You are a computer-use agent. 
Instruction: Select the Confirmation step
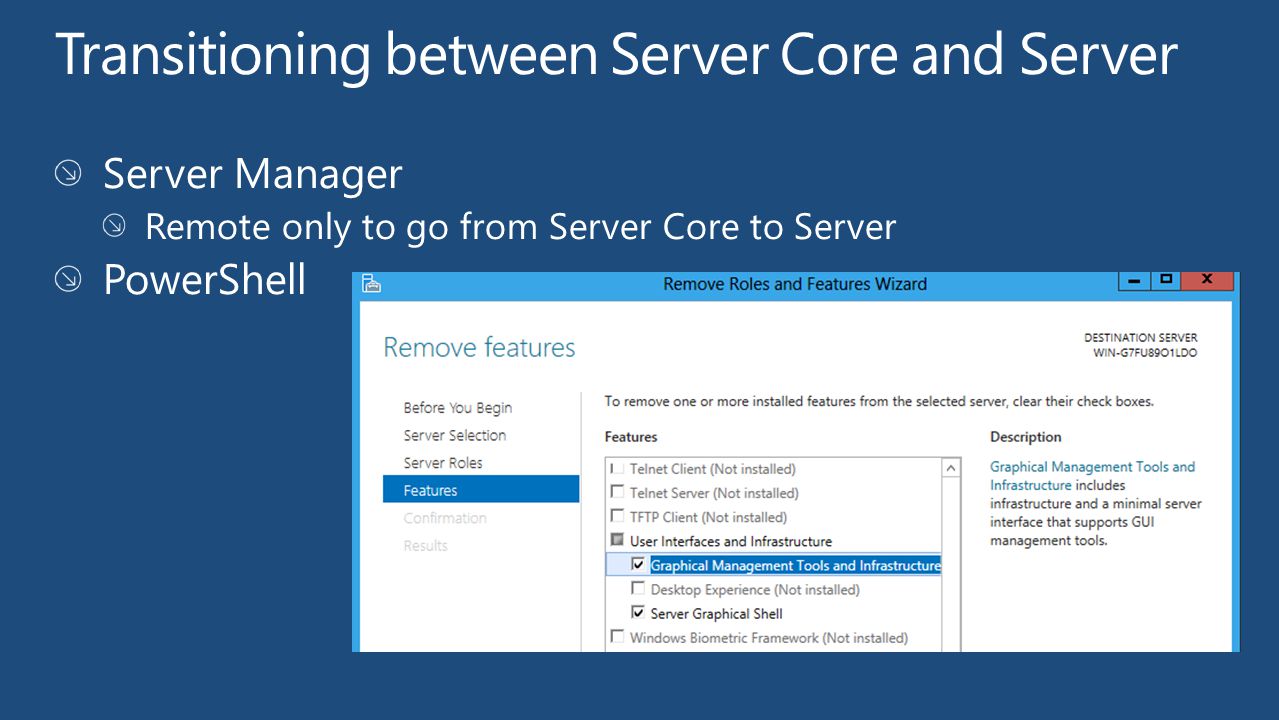445,518
